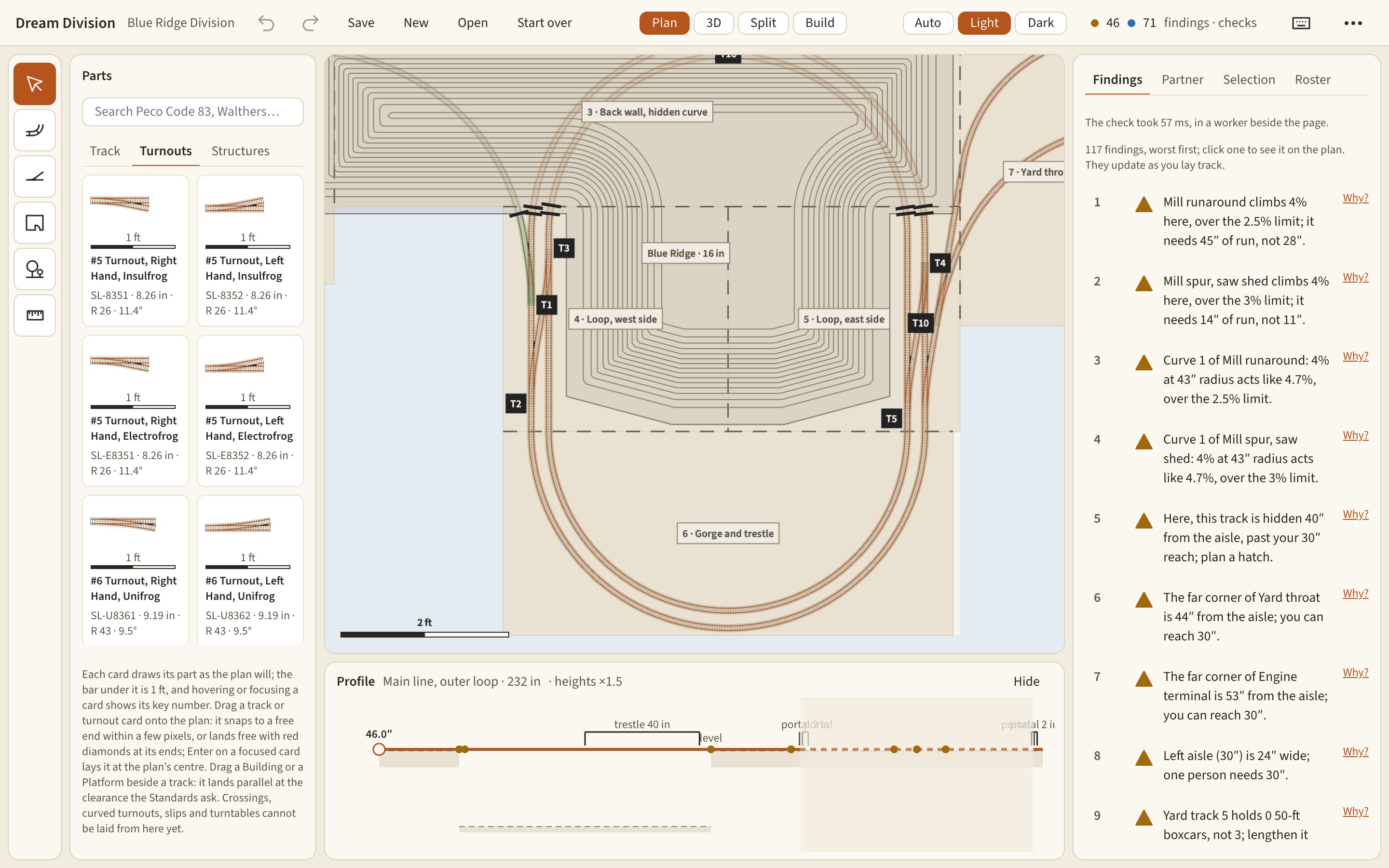Viewport: 1389px width, 868px height.
Task: Click the parts search field
Action: [193, 111]
